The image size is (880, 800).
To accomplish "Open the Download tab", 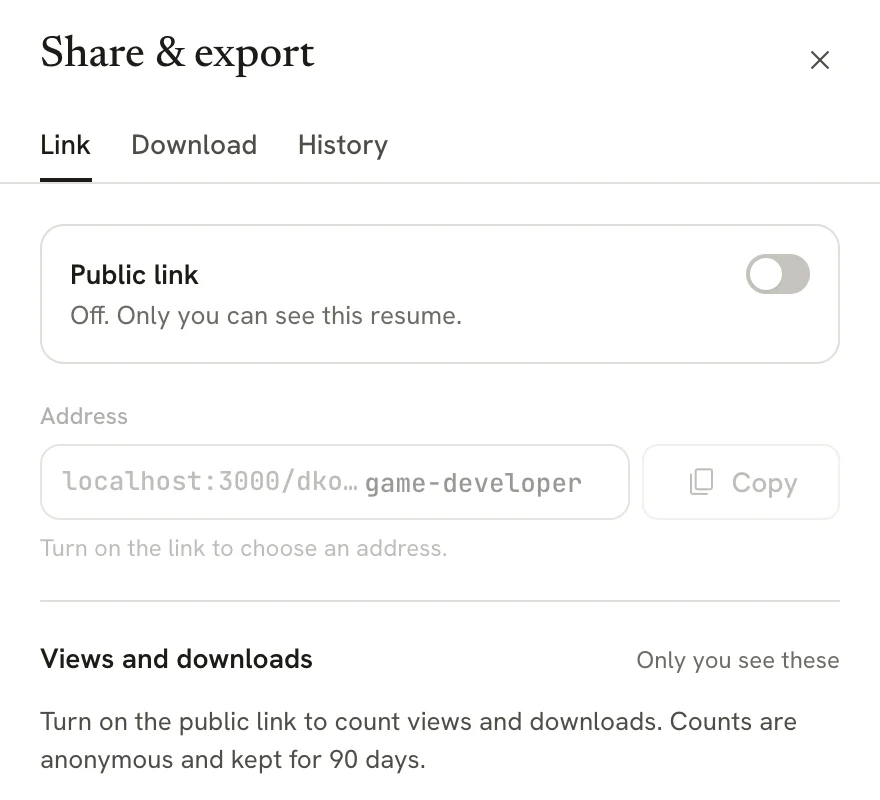I will tap(194, 145).
